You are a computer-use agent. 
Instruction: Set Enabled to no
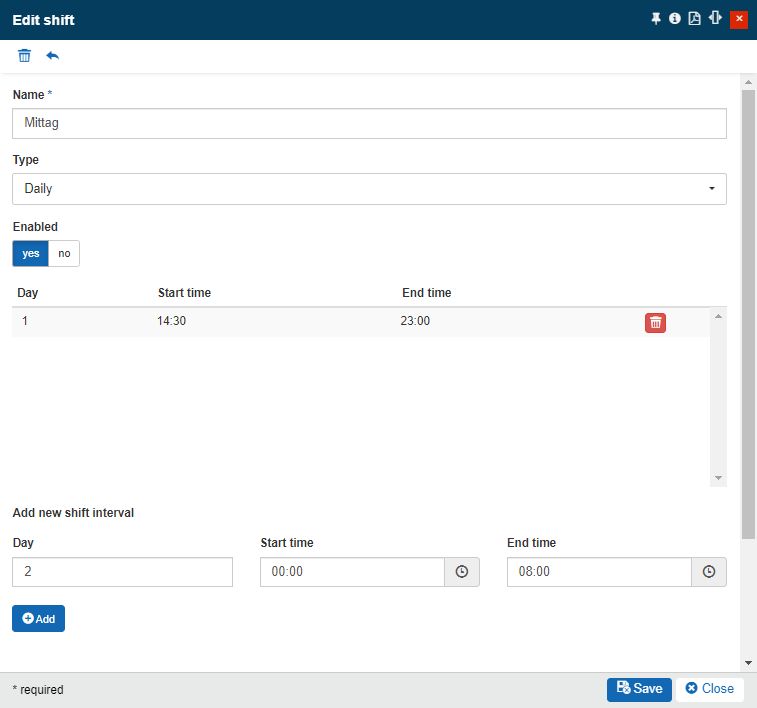[64, 254]
